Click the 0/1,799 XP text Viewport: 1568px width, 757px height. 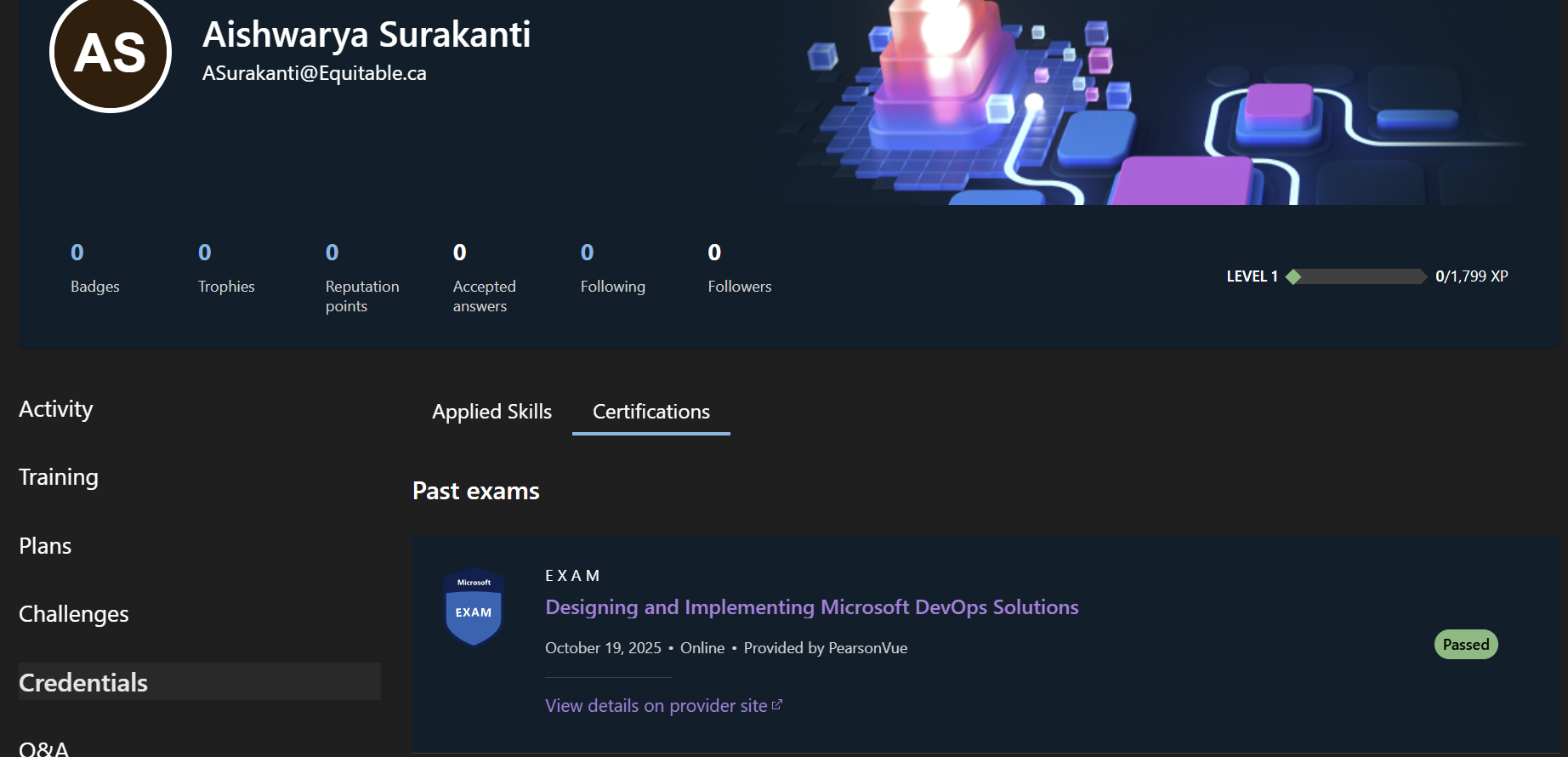coord(1472,276)
